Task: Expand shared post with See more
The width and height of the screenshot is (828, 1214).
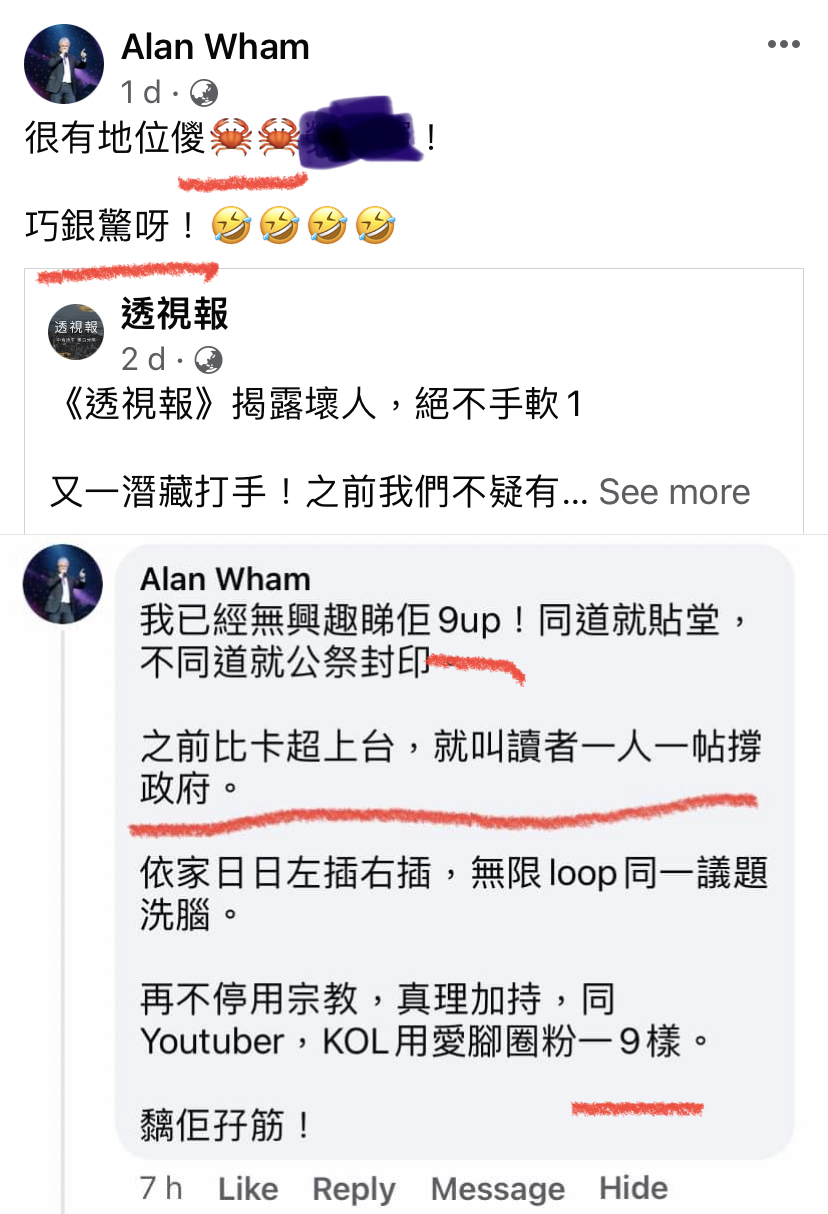Action: (x=674, y=492)
